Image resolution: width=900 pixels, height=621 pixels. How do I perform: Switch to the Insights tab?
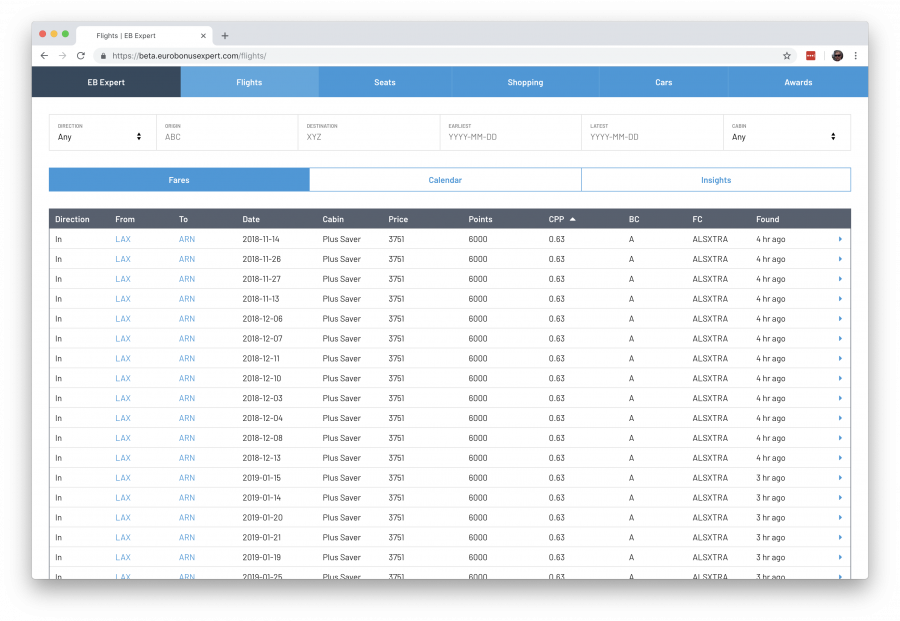(x=716, y=180)
